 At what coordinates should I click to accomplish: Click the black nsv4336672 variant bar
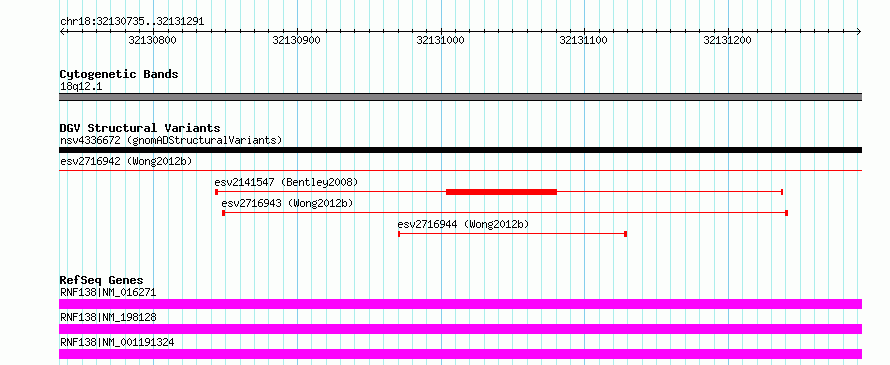pyautogui.click(x=460, y=150)
